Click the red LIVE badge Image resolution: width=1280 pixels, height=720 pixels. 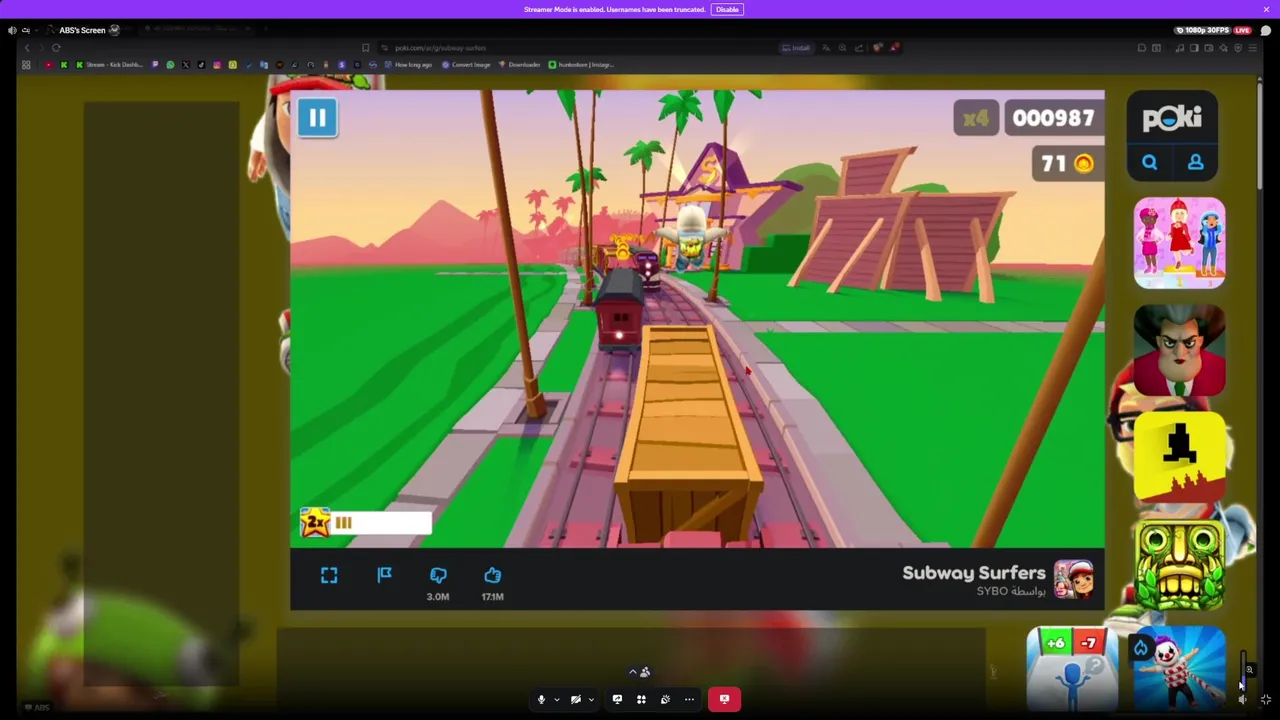(1243, 30)
